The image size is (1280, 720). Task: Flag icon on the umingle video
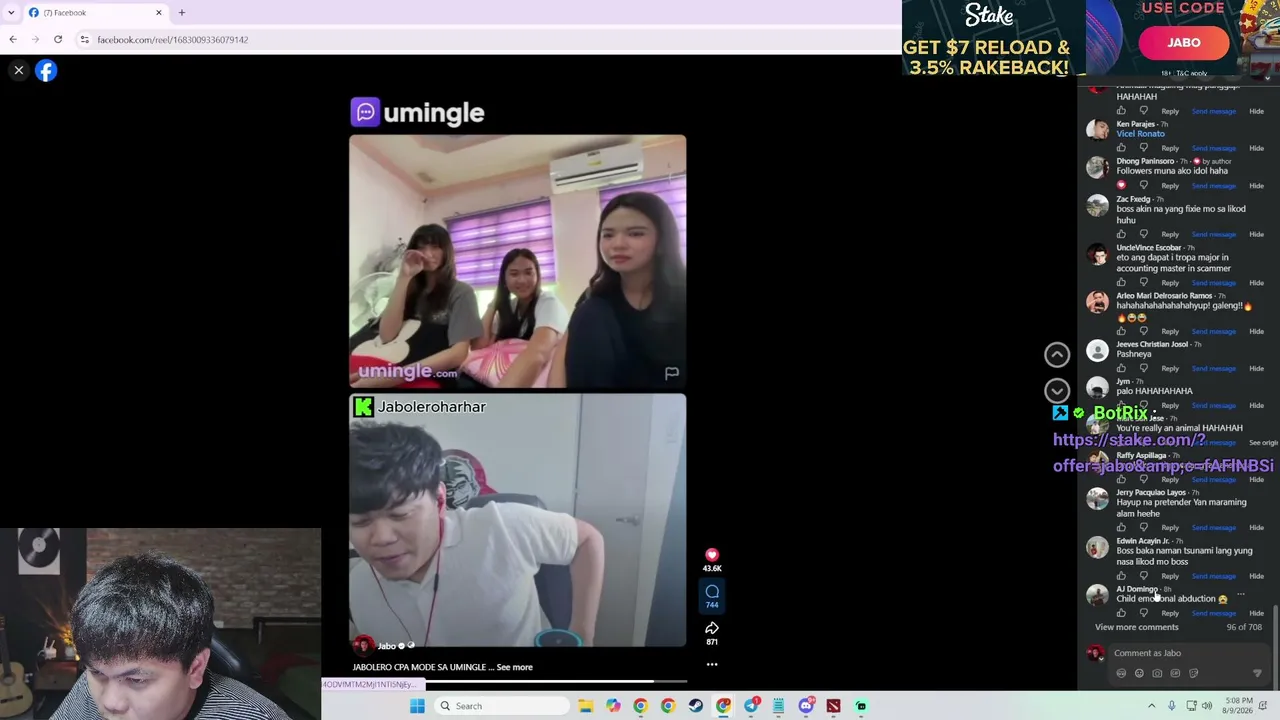pos(672,373)
